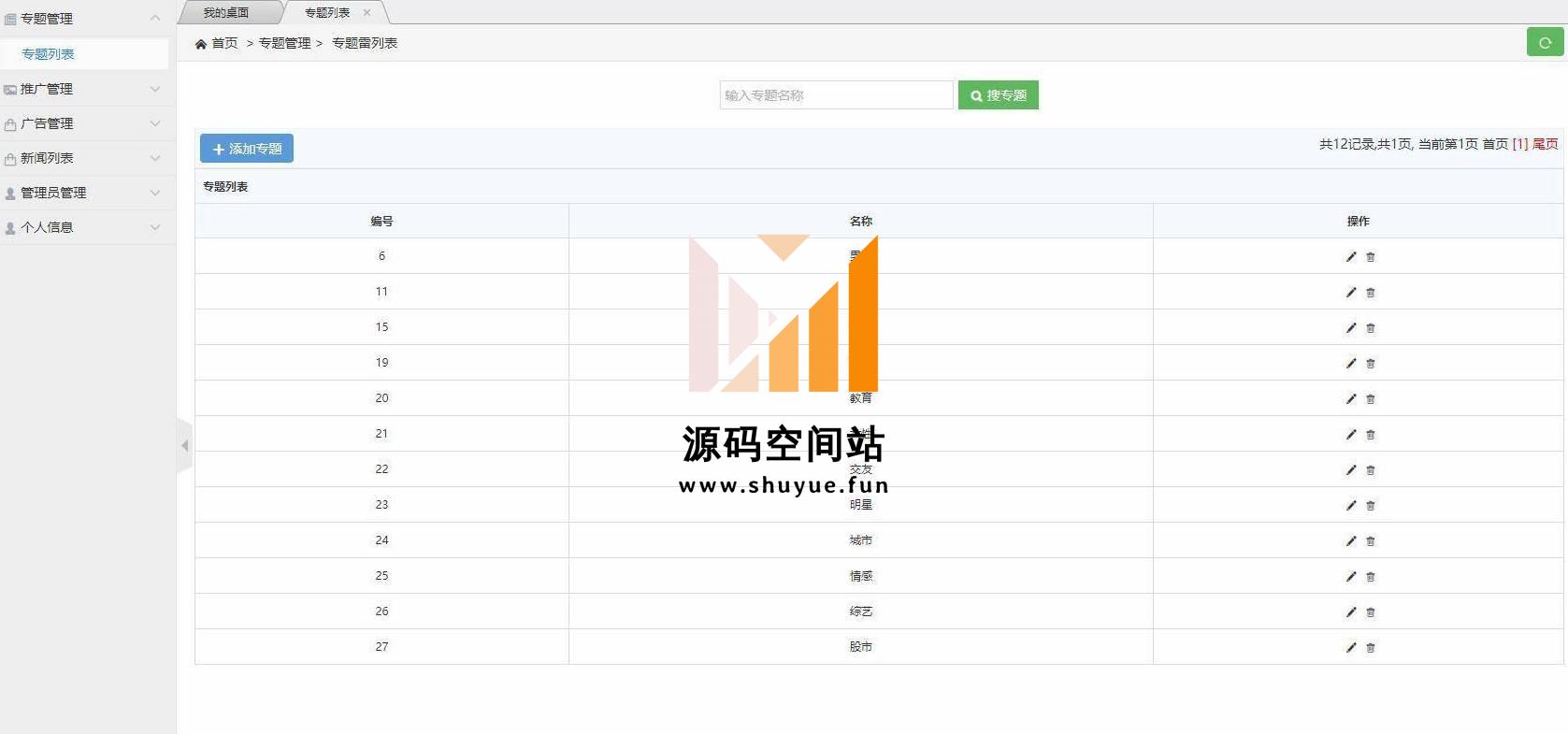
Task: Select the 股市 name cell
Action: click(861, 647)
